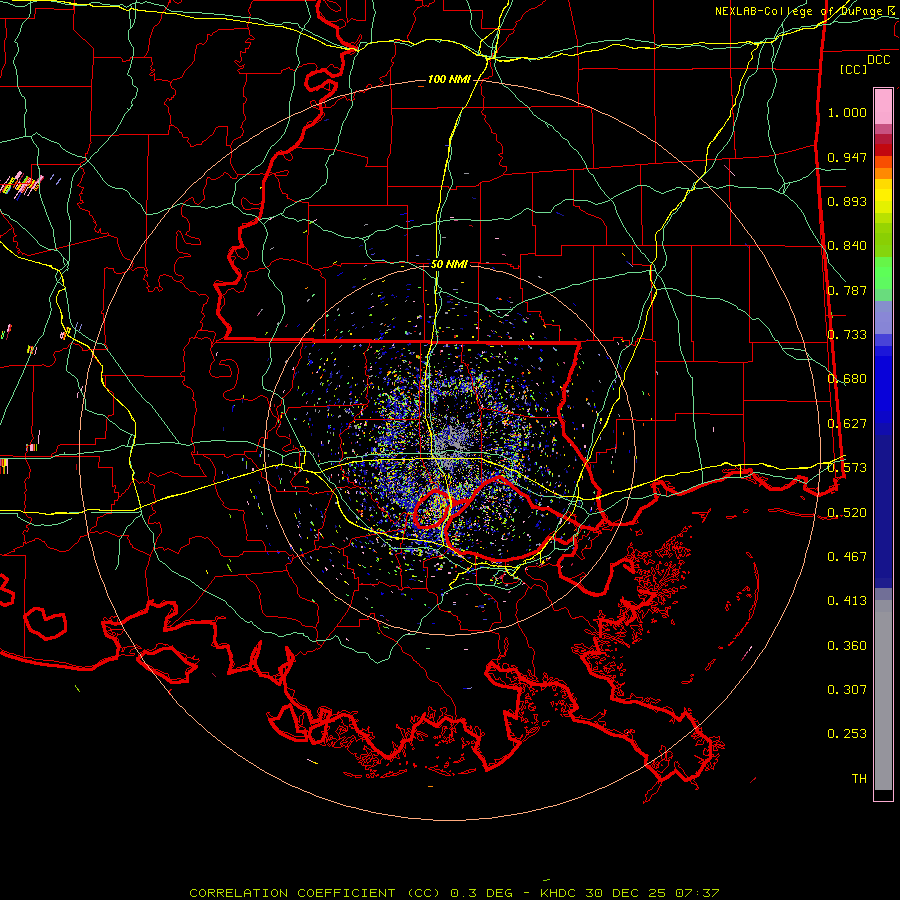The image size is (900, 900).
Task: Click the 50 NMI range ring label
Action: click(x=449, y=264)
